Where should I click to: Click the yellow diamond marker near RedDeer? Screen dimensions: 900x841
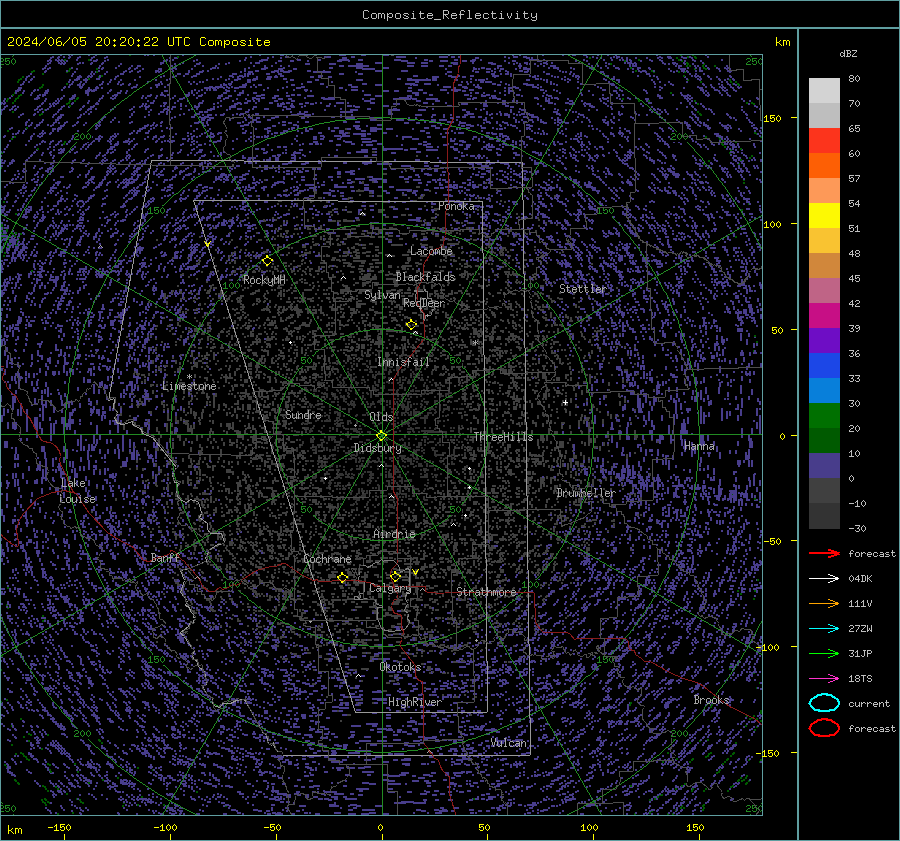[411, 325]
